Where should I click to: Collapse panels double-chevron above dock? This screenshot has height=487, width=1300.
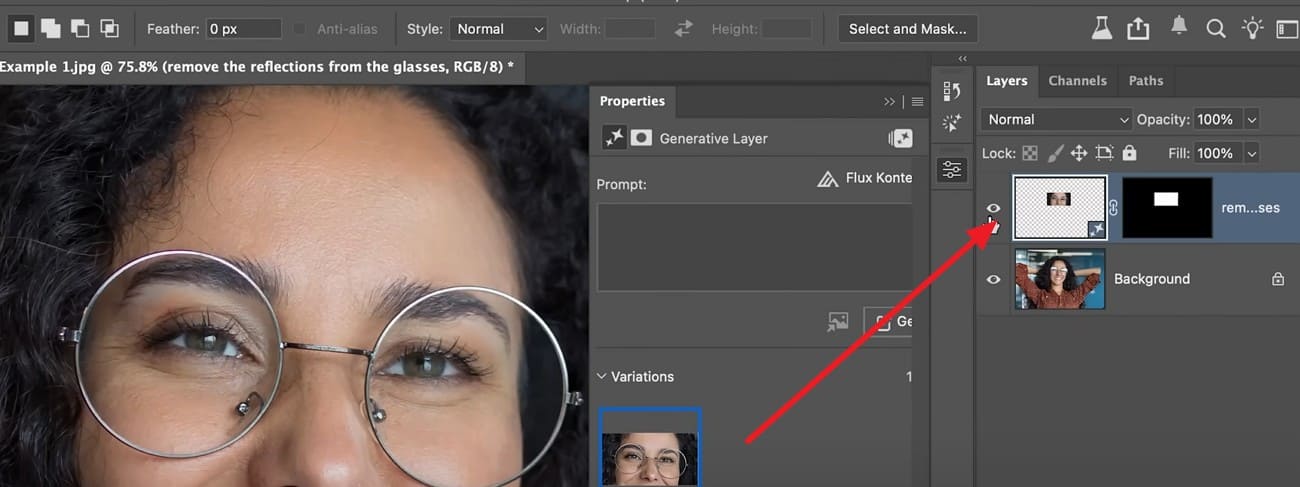point(963,59)
